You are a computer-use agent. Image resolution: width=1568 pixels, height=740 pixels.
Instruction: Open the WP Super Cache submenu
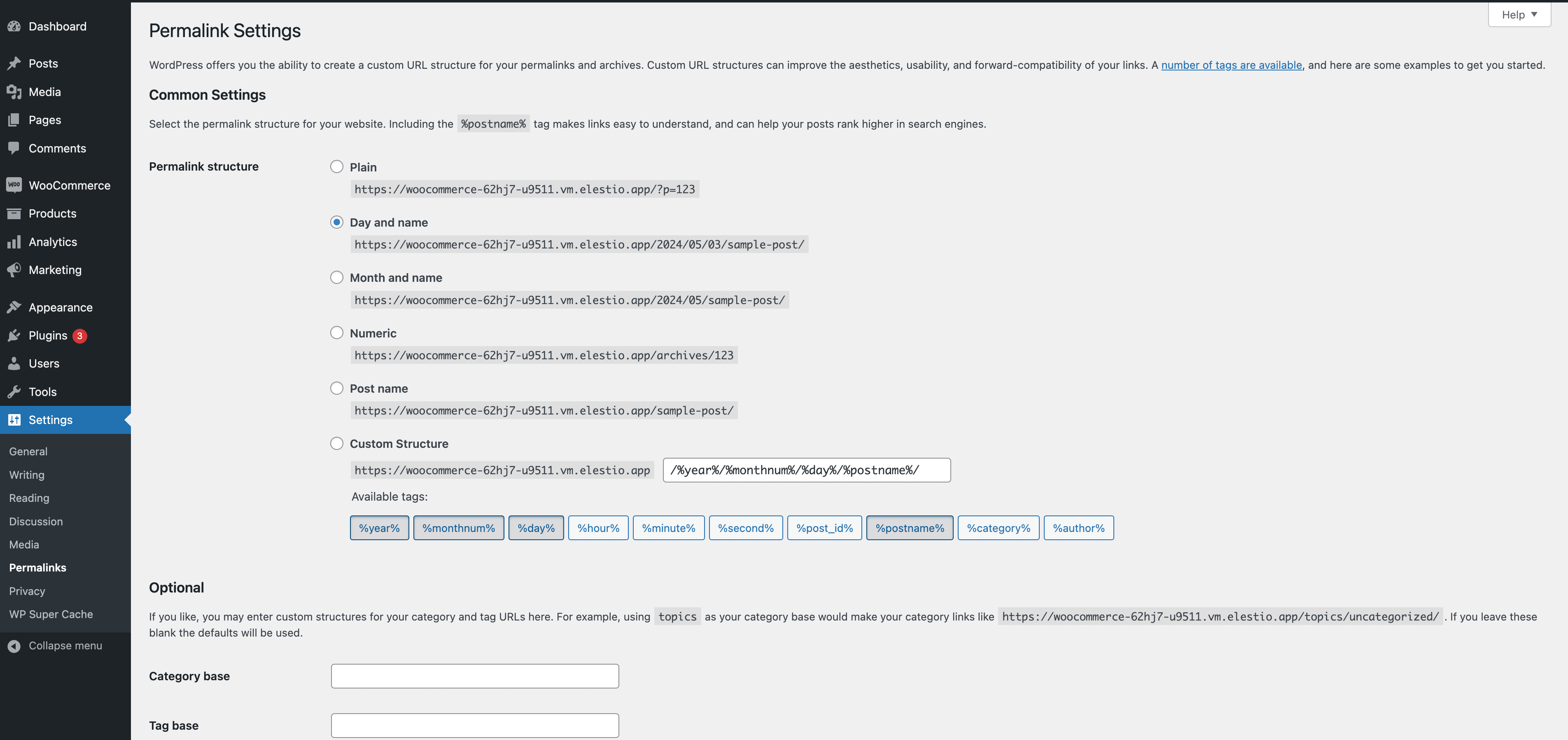(x=51, y=614)
